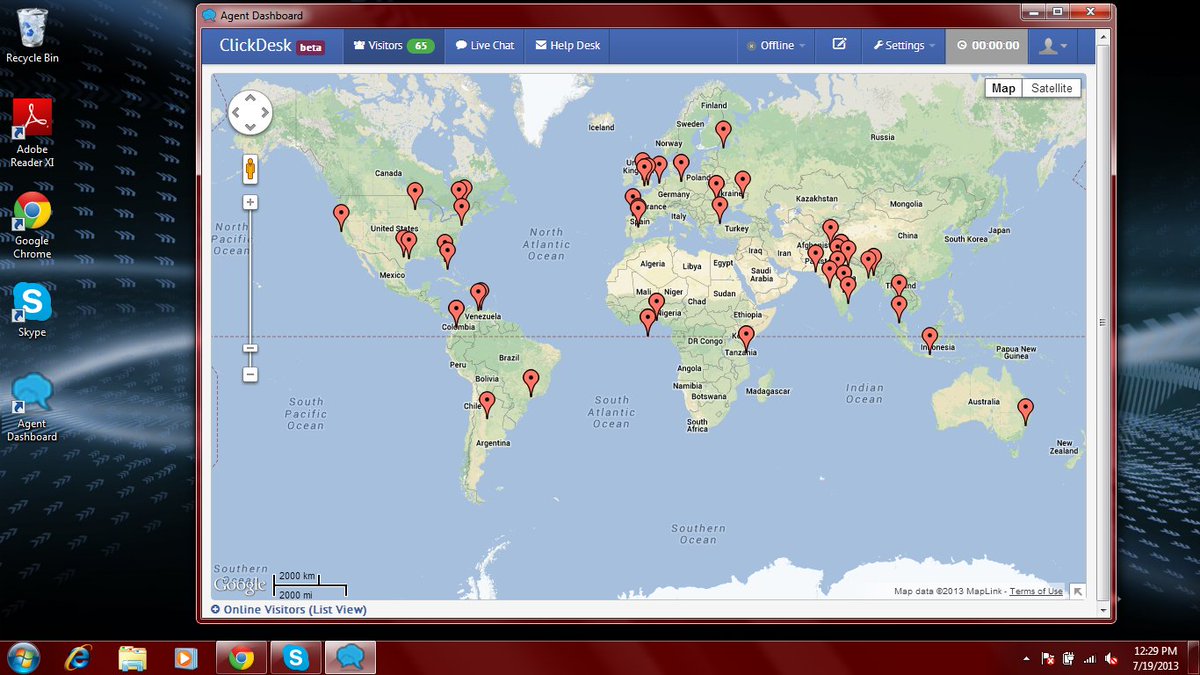Expand Online Visitors (List View)

coord(289,609)
